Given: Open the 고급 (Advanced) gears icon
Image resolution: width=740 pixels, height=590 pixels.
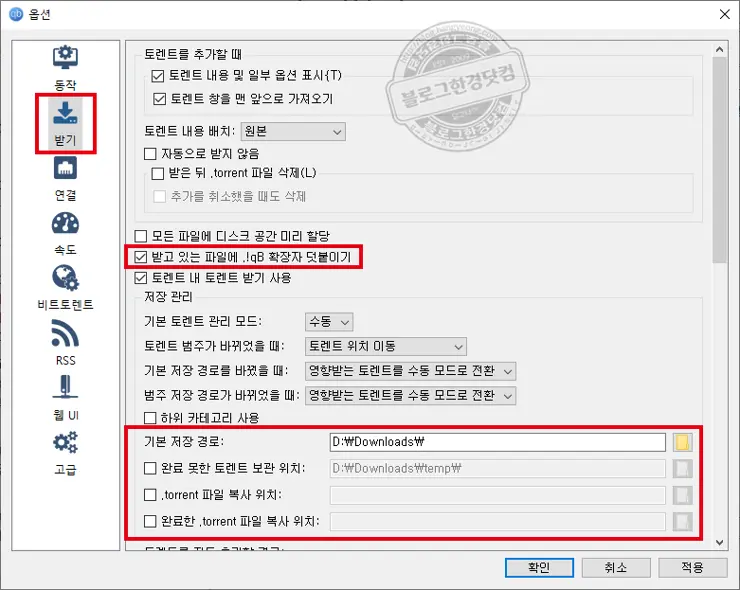Looking at the screenshot, I should click(65, 442).
